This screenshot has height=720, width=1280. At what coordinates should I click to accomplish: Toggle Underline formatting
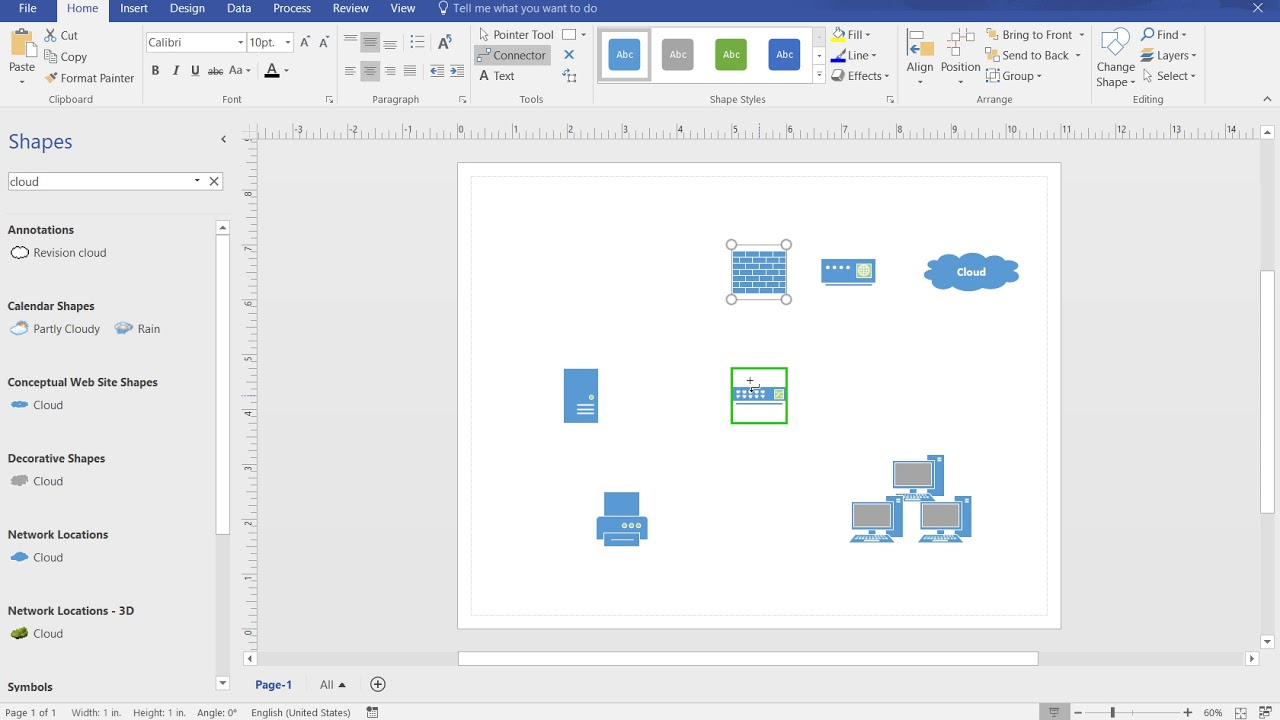195,71
